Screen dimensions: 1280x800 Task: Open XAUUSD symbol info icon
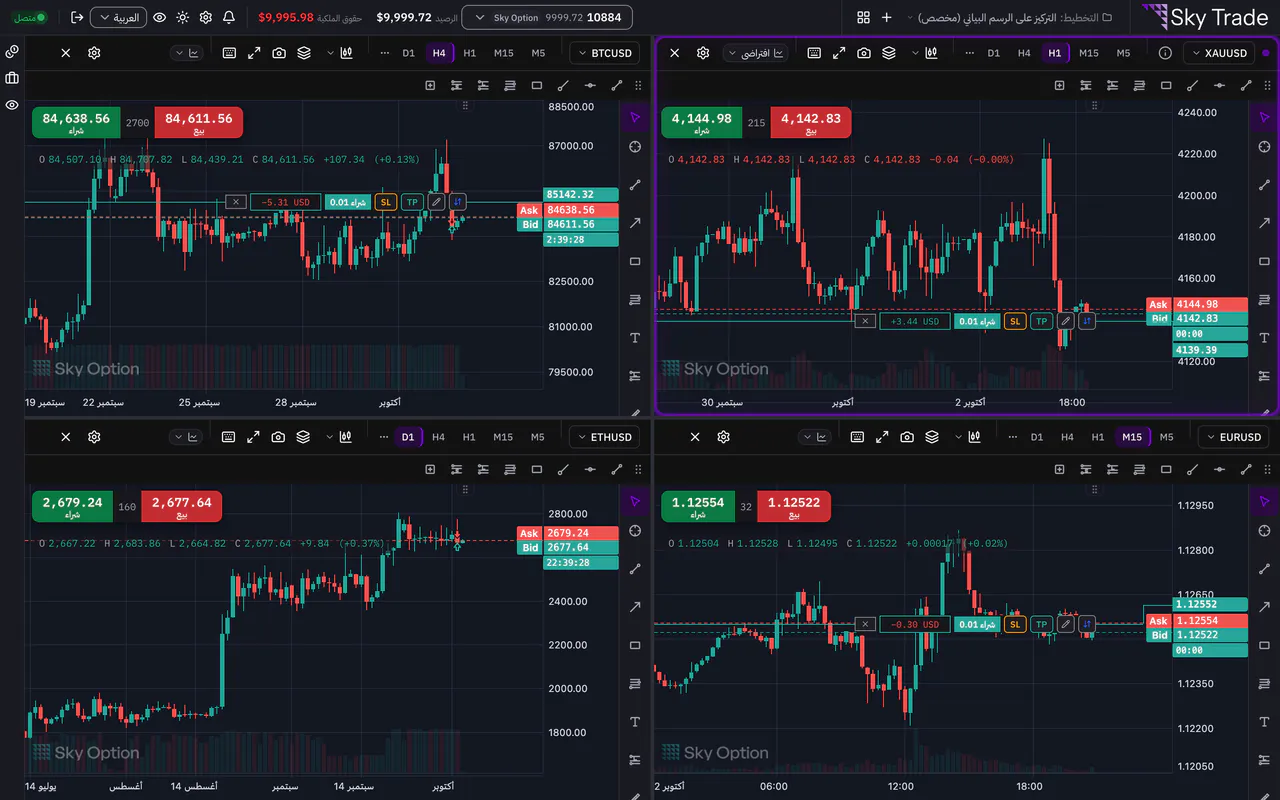1165,53
